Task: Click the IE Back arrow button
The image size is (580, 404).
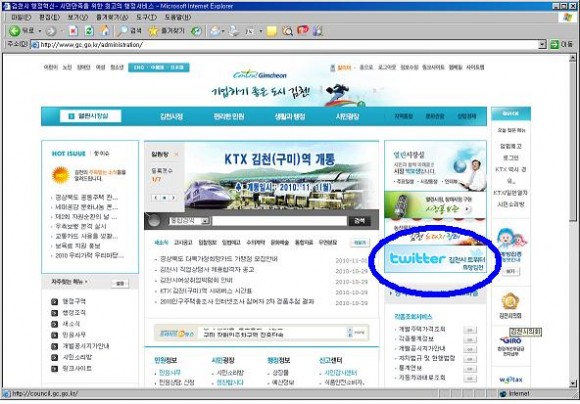Action: pyautogui.click(x=15, y=31)
